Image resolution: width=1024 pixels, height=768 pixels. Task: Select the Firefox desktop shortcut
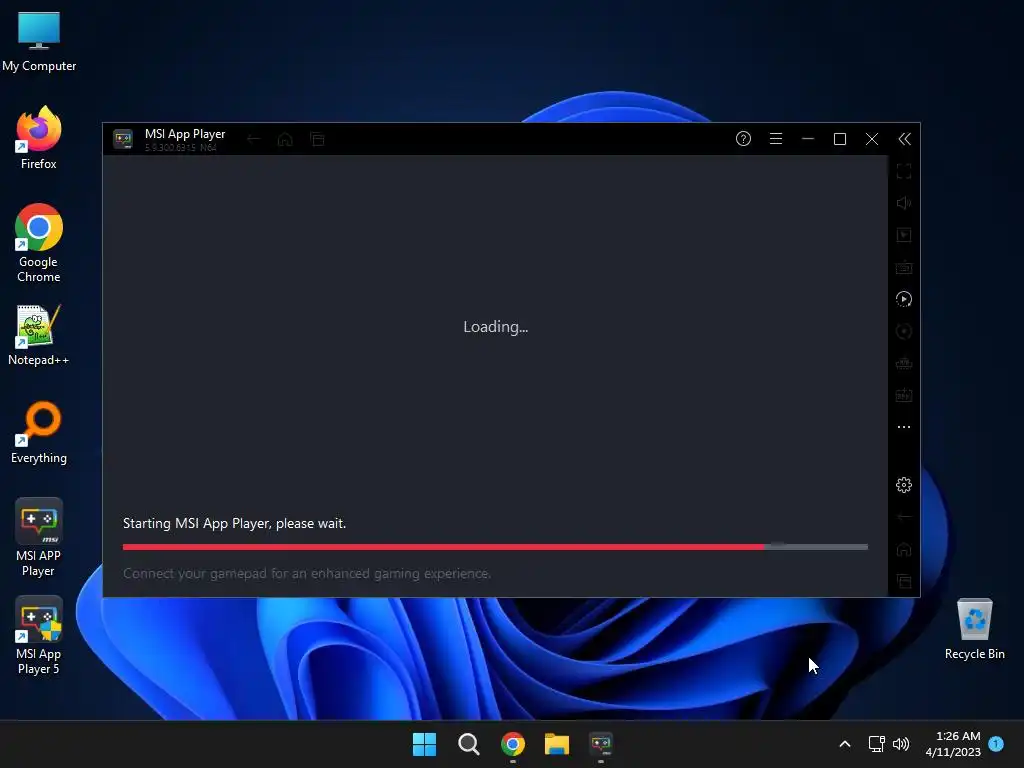point(39,138)
